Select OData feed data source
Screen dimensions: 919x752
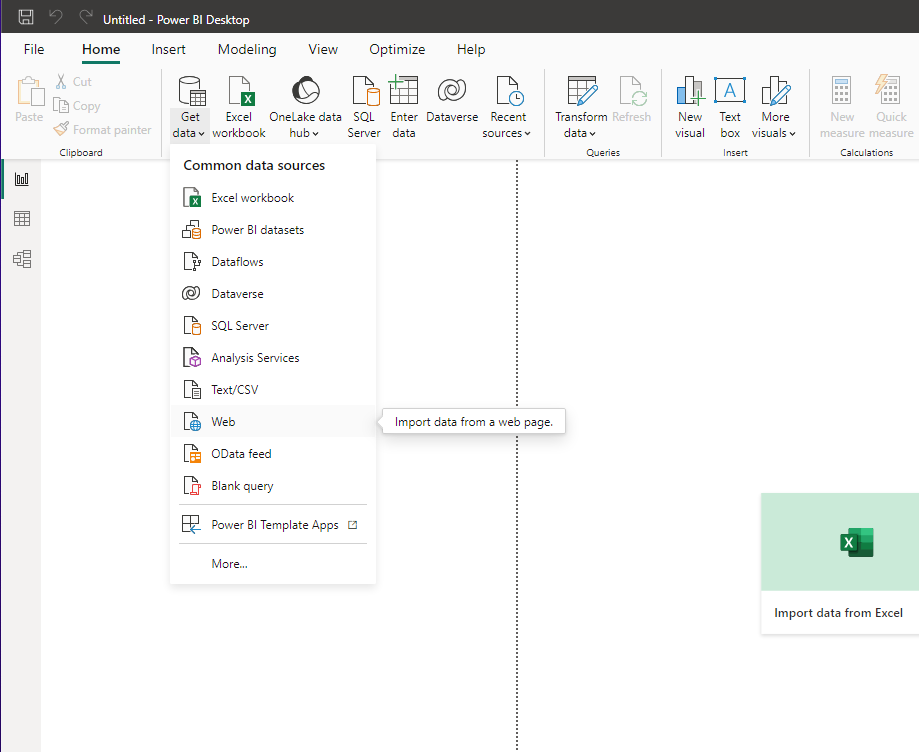[273, 454]
